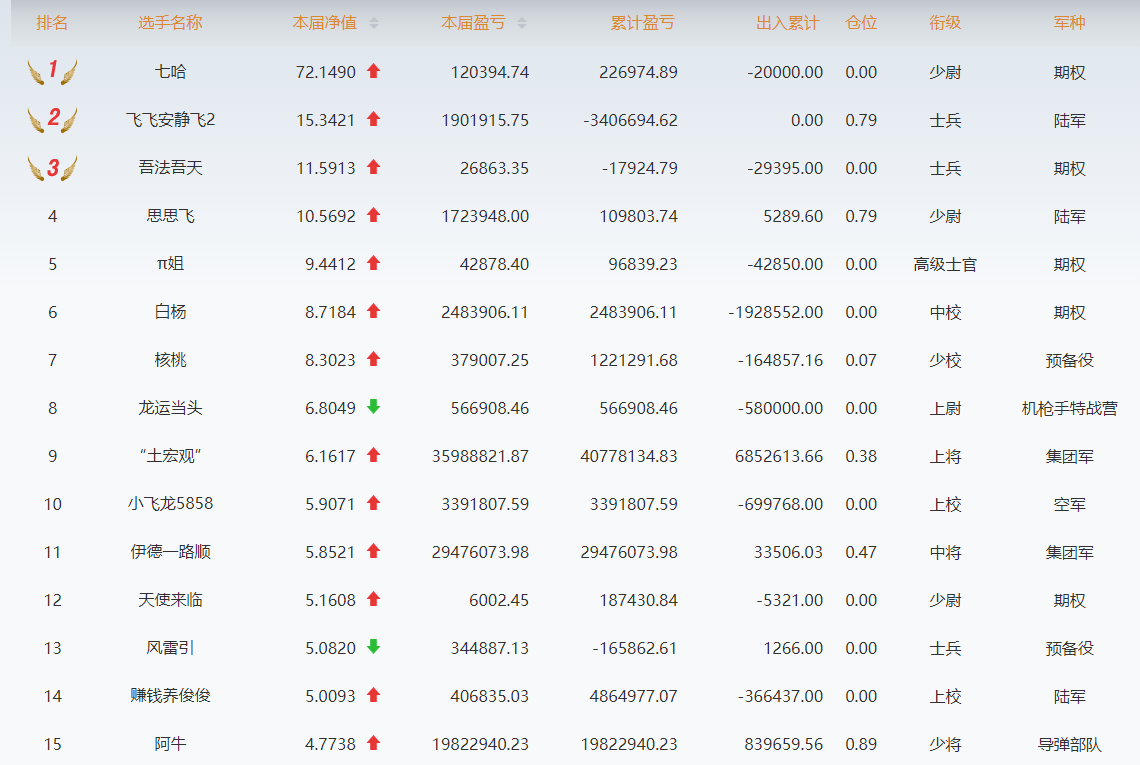
Task: Open player π姐
Action: point(170,263)
